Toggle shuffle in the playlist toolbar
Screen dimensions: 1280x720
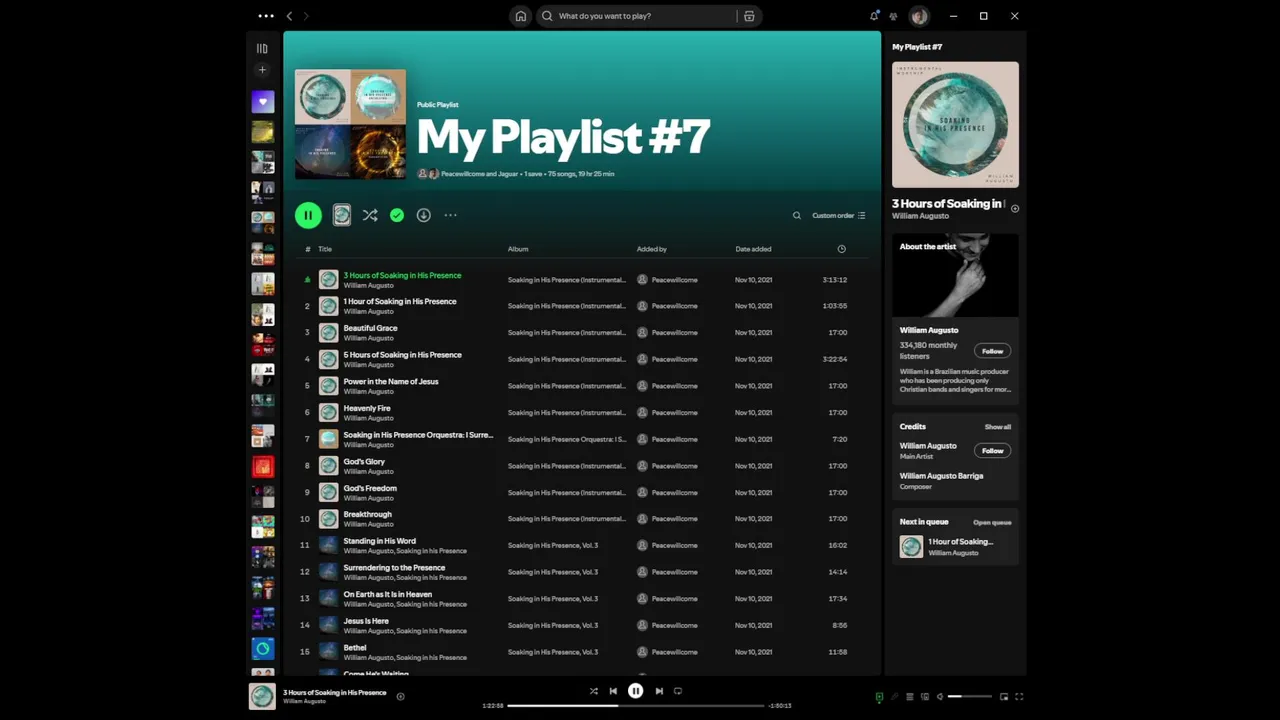click(x=370, y=215)
